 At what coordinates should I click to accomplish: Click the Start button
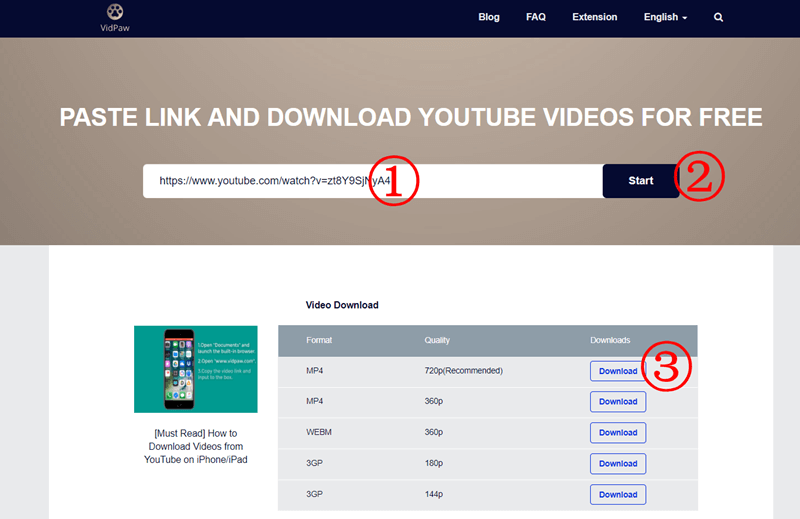click(641, 181)
